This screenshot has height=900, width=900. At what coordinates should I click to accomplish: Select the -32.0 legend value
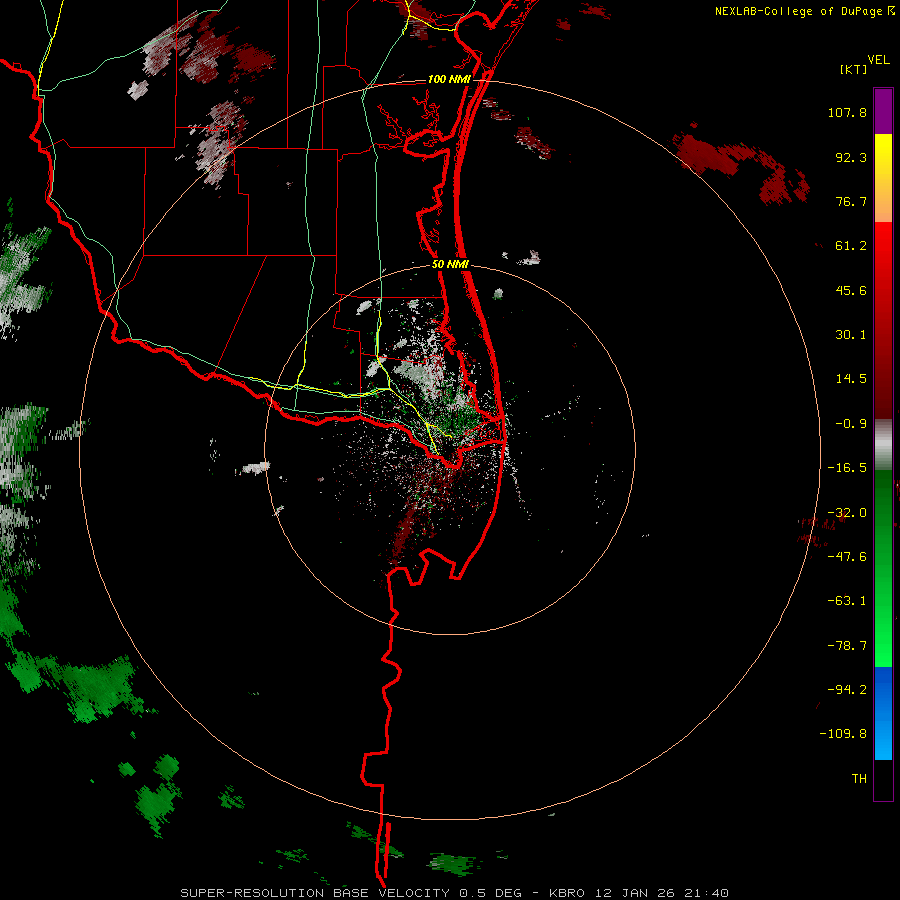pyautogui.click(x=847, y=513)
